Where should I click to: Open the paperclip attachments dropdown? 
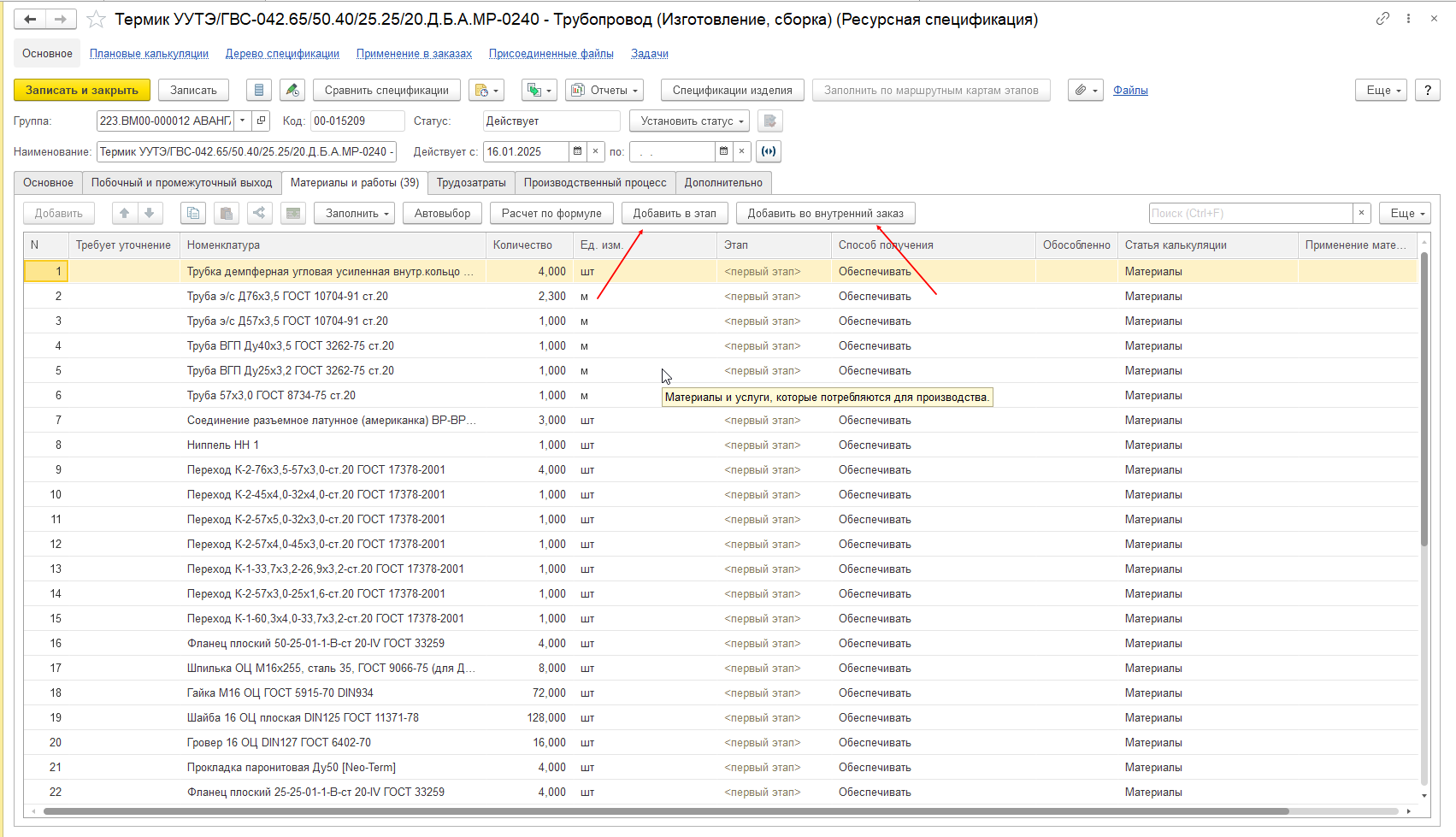click(x=1086, y=90)
